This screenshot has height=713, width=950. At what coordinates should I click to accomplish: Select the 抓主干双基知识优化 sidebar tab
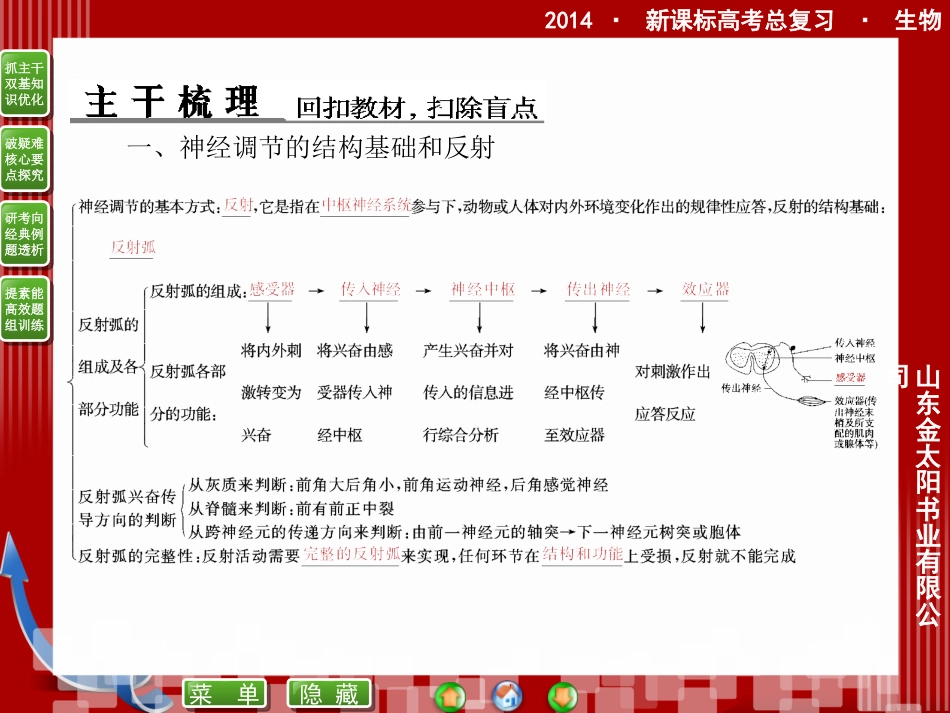coord(24,84)
